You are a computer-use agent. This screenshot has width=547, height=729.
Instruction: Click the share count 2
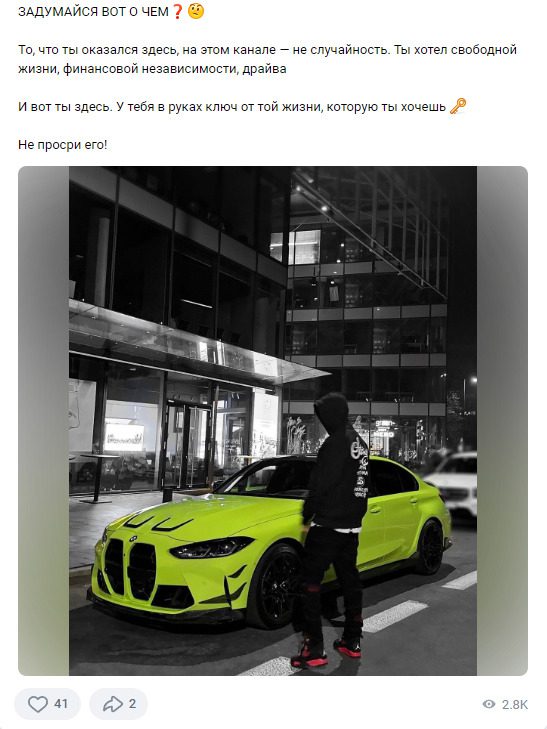coord(132,704)
